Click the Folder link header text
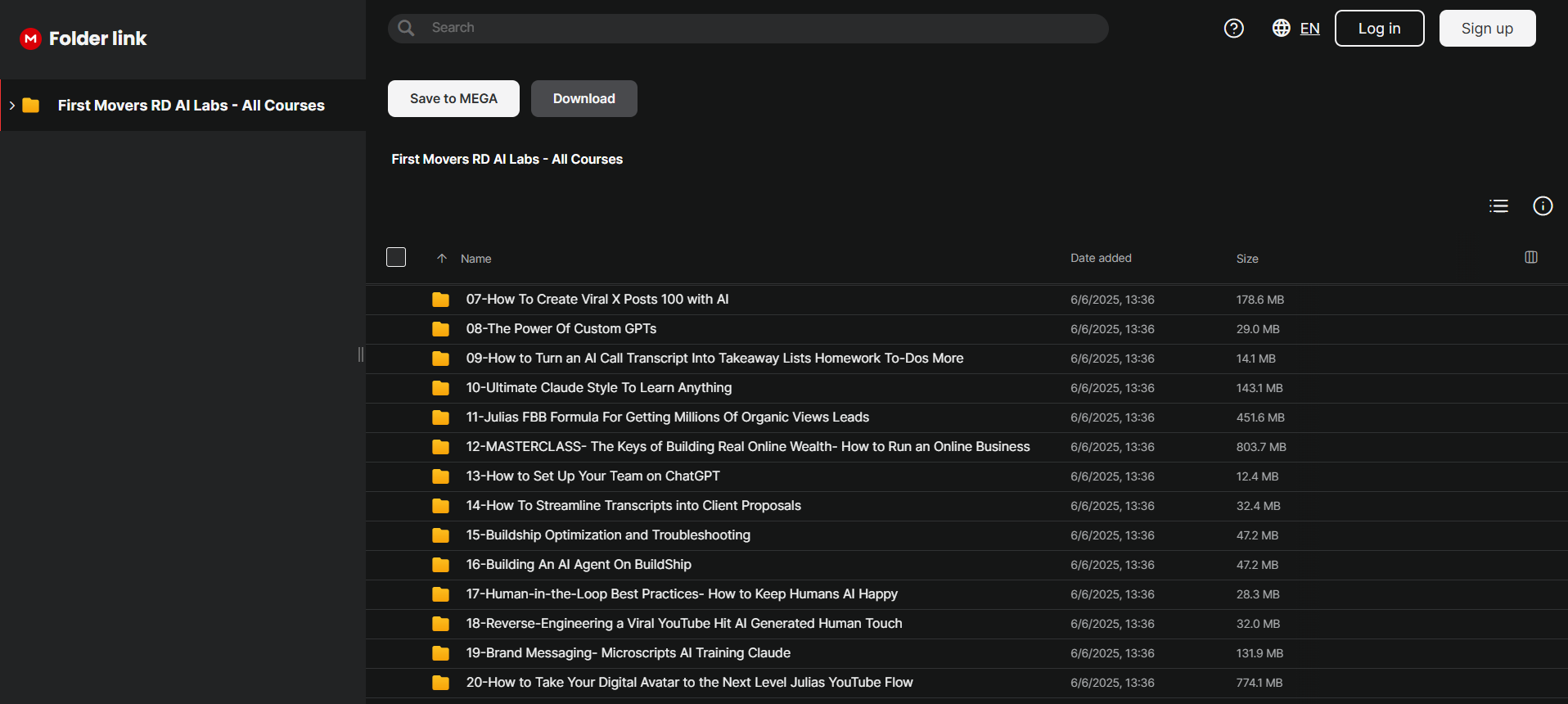 (x=97, y=38)
